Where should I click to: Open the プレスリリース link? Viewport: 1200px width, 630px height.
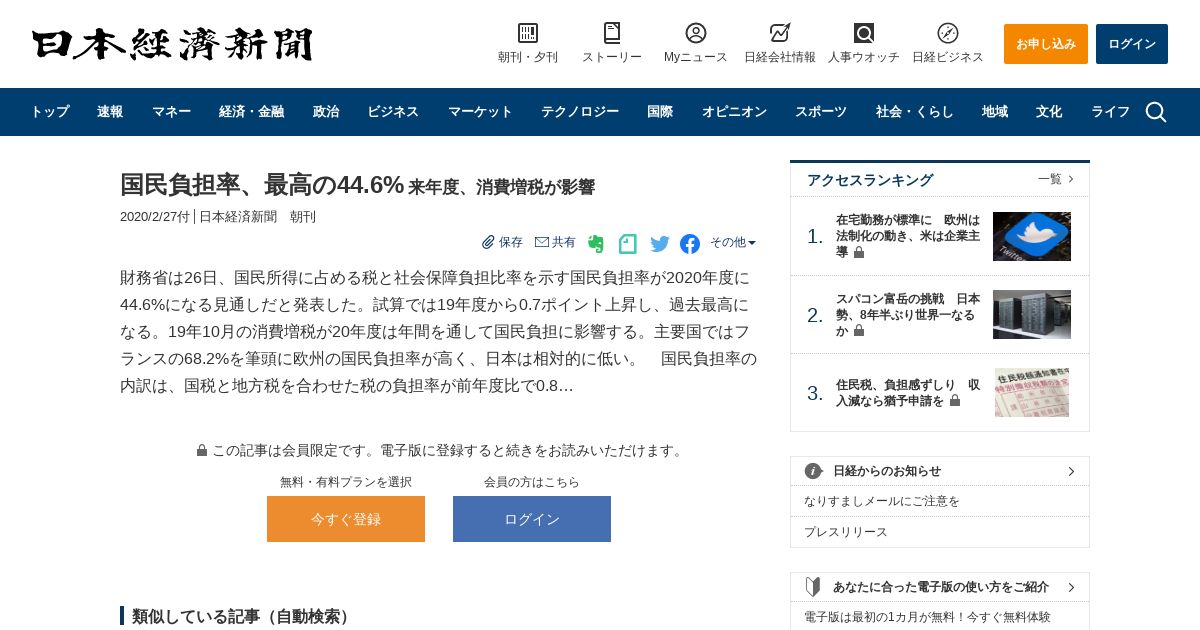click(x=846, y=532)
